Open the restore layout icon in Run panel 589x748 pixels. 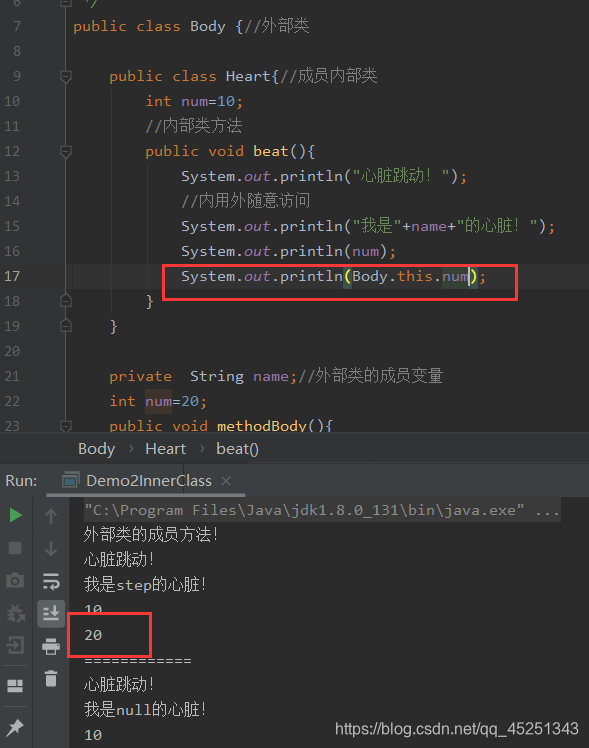pyautogui.click(x=15, y=686)
